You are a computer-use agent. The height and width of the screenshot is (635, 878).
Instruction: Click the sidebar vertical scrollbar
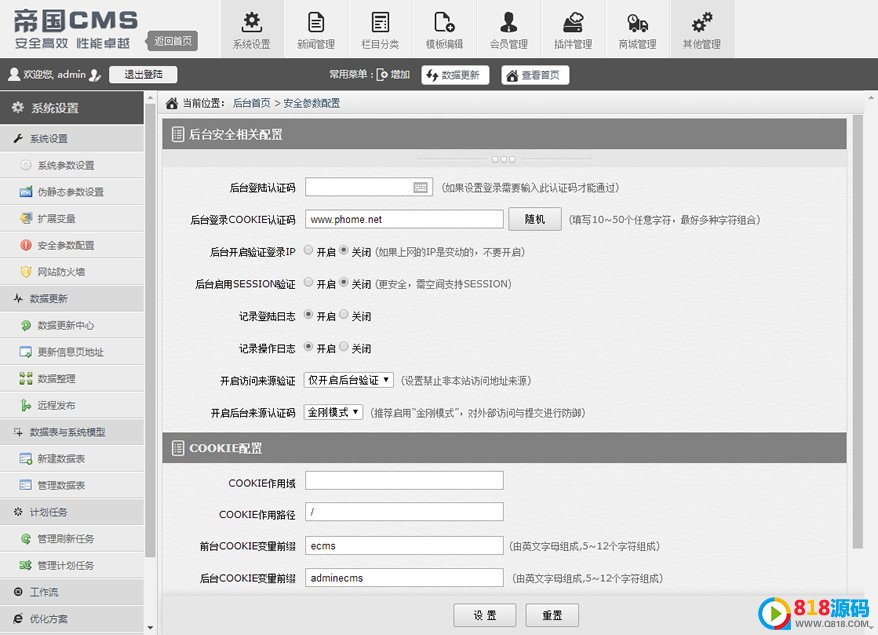[x=150, y=330]
